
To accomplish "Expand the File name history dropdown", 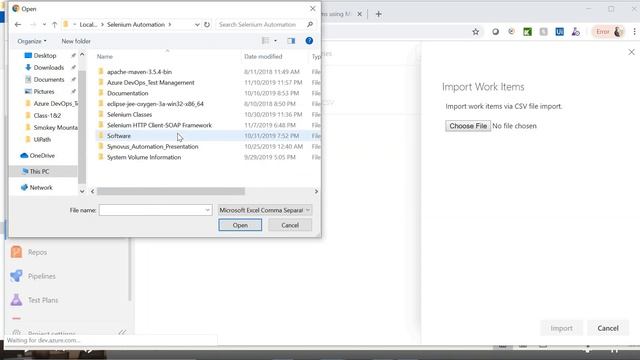I will point(208,210).
